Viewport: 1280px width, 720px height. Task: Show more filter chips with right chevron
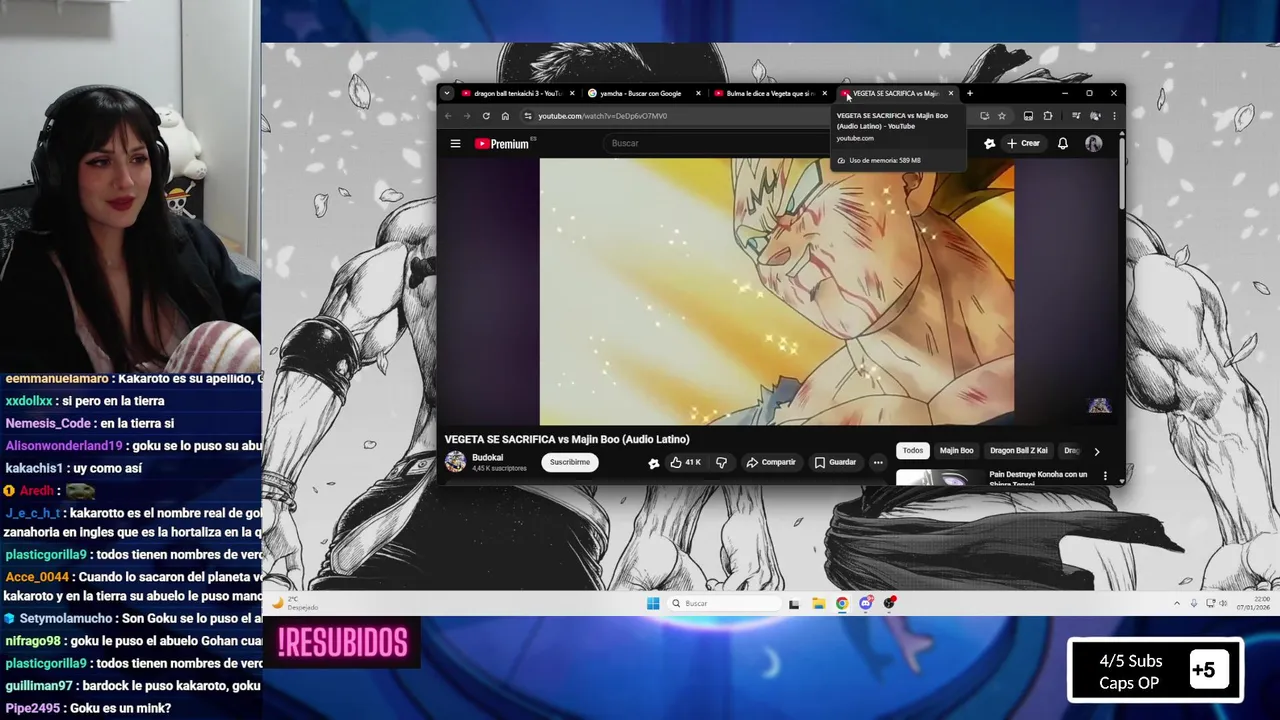[x=1096, y=451]
